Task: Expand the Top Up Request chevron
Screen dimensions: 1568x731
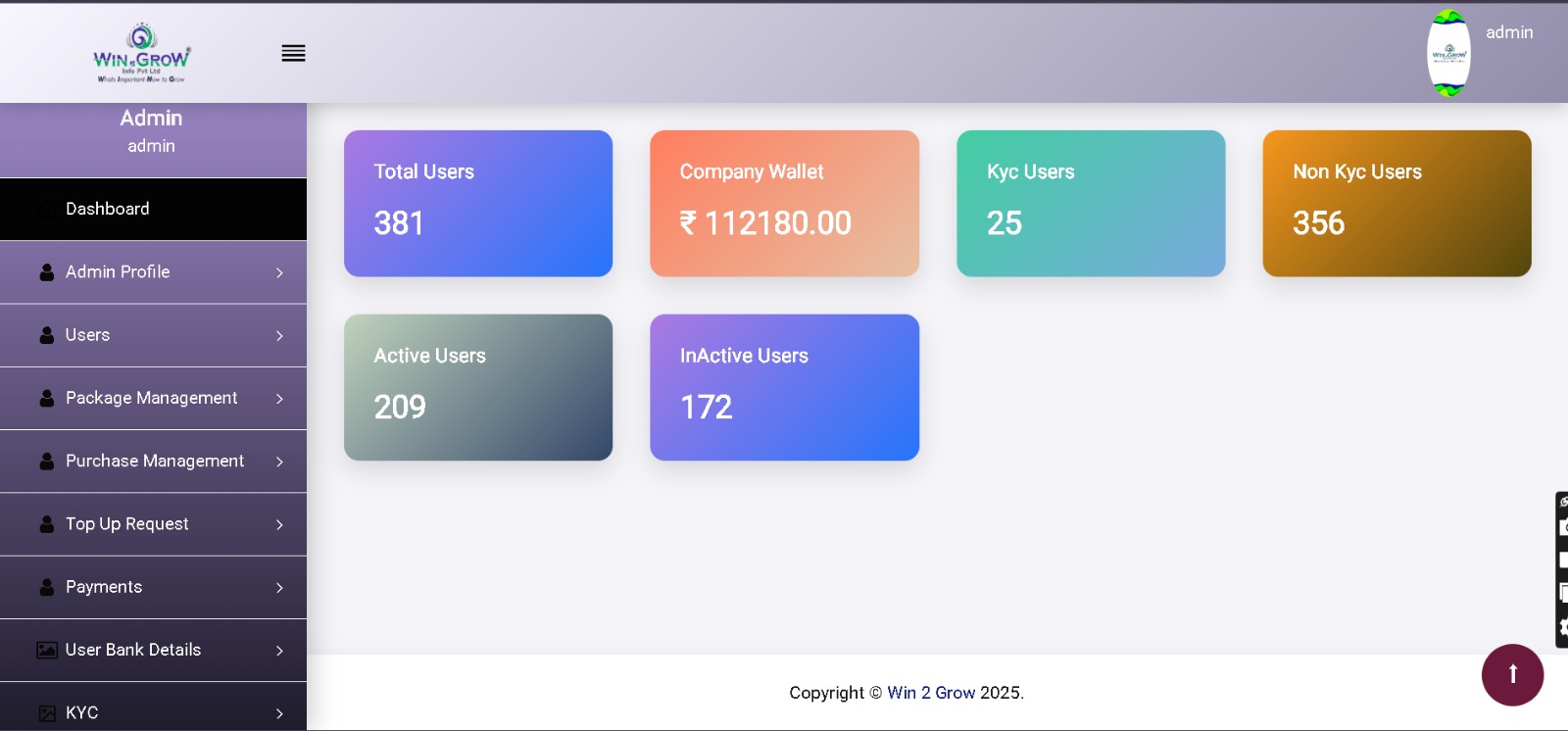Action: [x=279, y=524]
